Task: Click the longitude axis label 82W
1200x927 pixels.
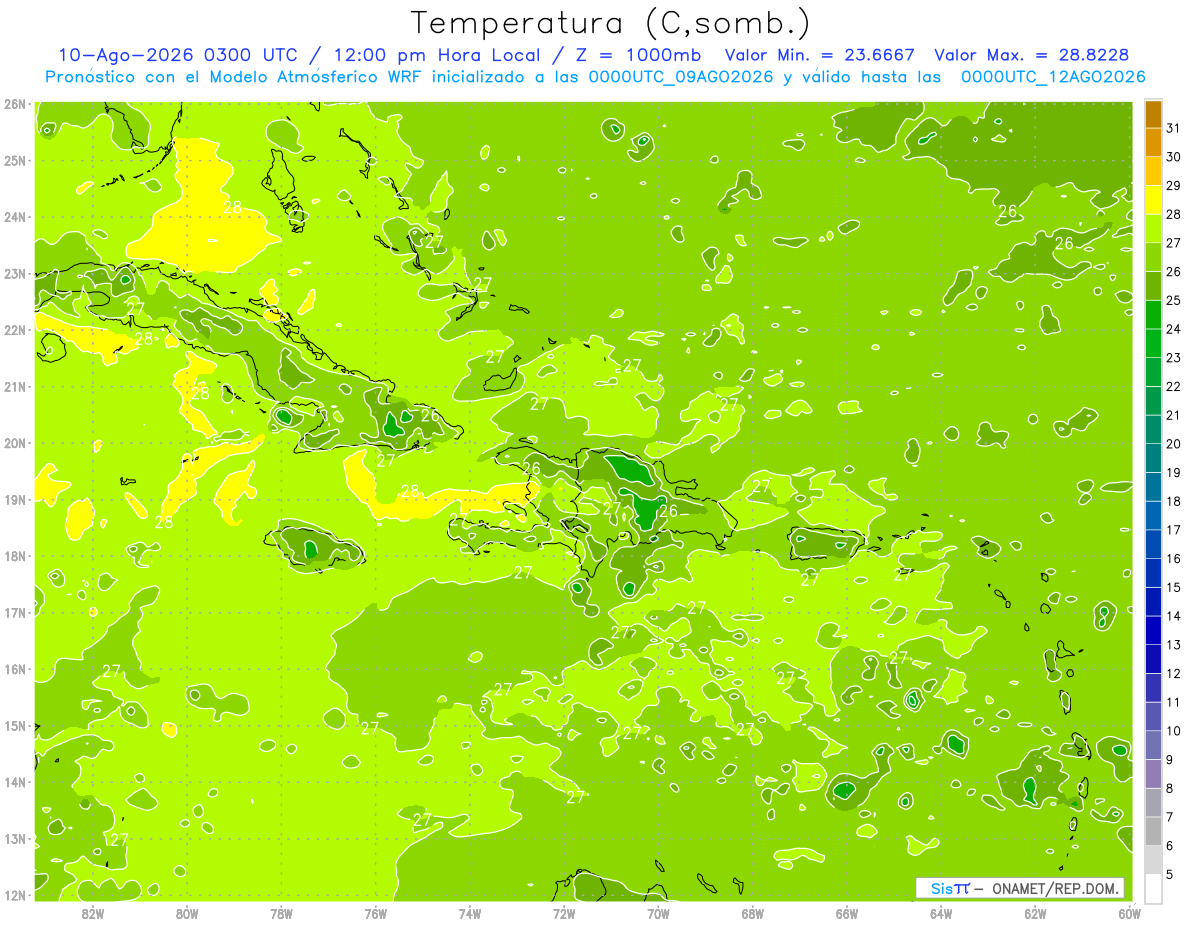Action: click(93, 913)
